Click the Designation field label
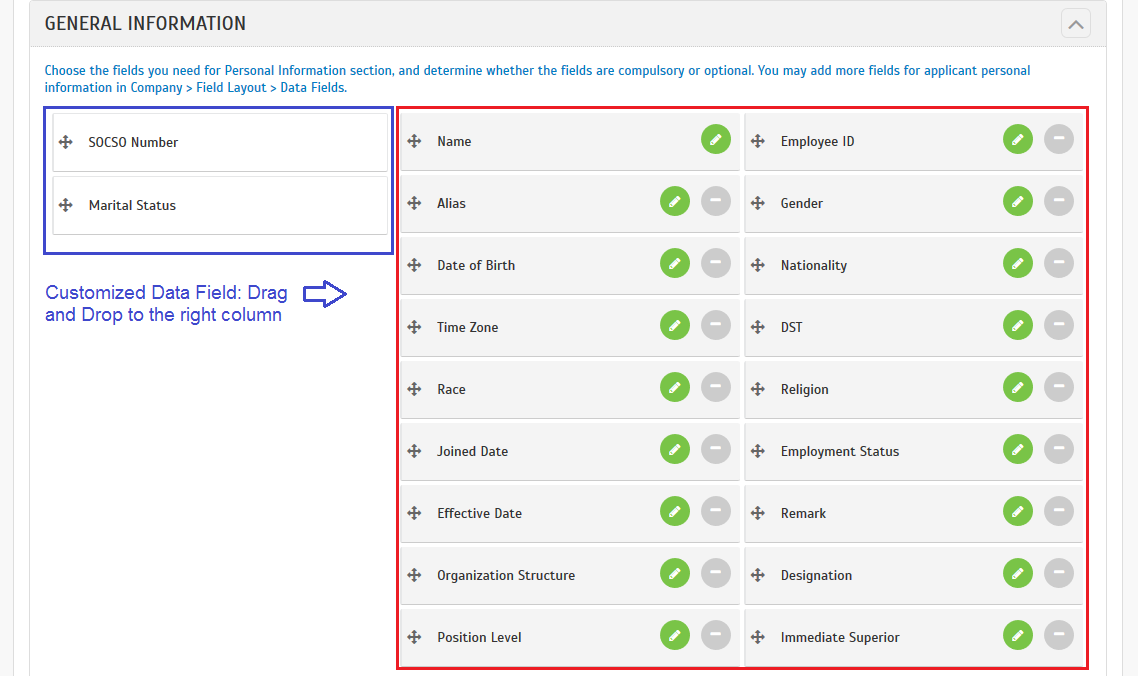 pos(816,575)
